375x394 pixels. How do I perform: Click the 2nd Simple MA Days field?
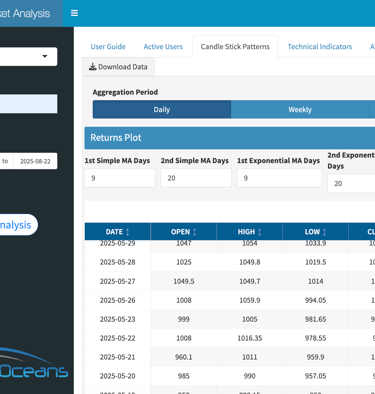(196, 178)
